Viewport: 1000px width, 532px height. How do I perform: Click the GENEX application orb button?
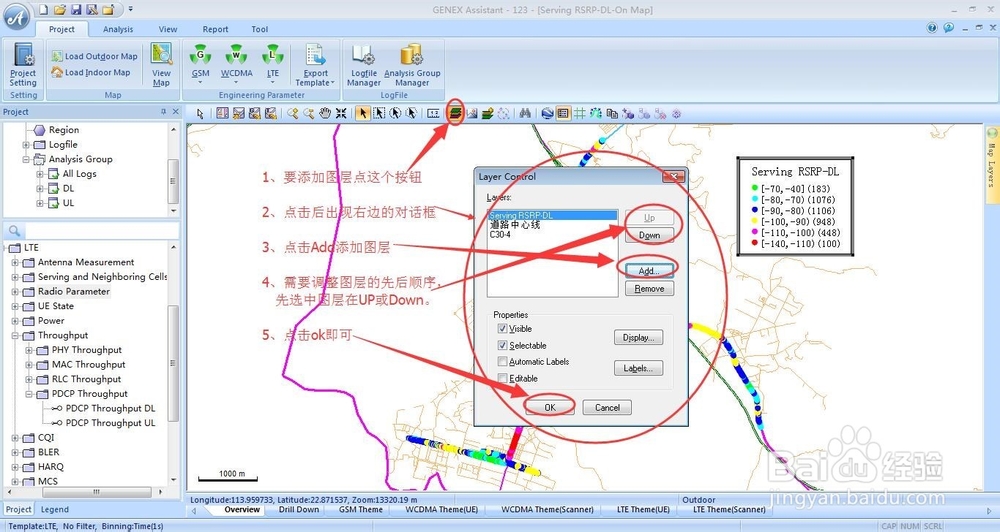point(16,16)
